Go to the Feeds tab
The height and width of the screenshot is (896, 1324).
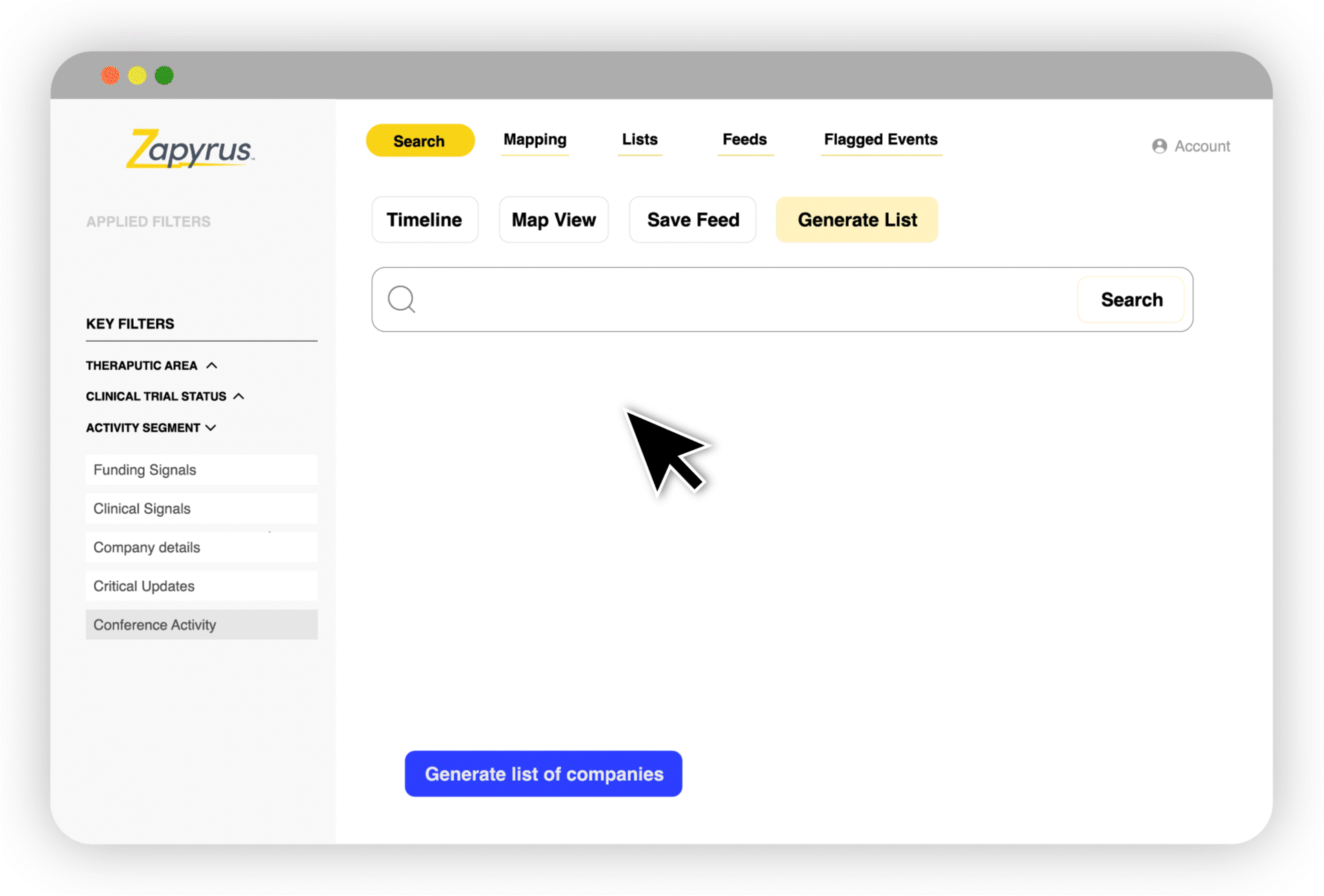744,140
